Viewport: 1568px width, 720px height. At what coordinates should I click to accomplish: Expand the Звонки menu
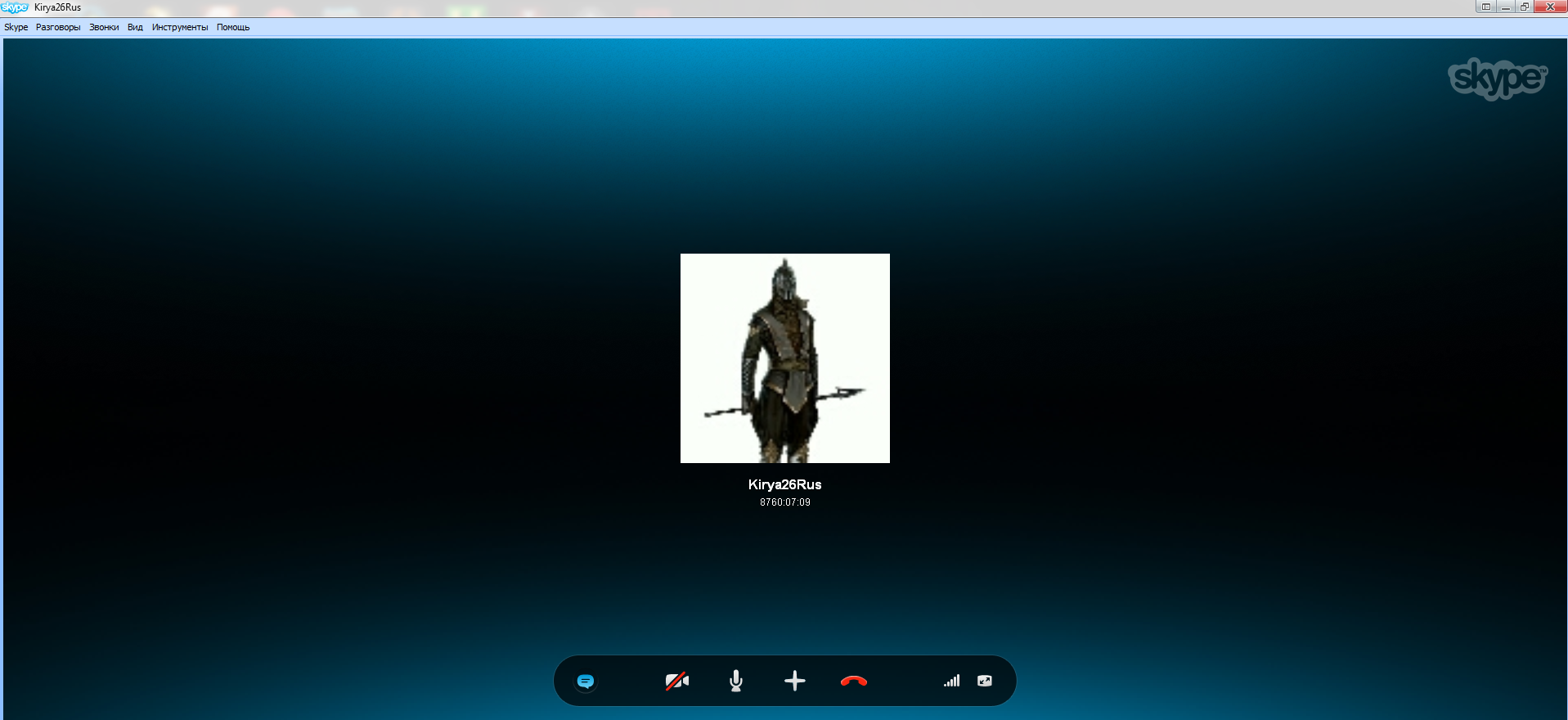(x=104, y=27)
